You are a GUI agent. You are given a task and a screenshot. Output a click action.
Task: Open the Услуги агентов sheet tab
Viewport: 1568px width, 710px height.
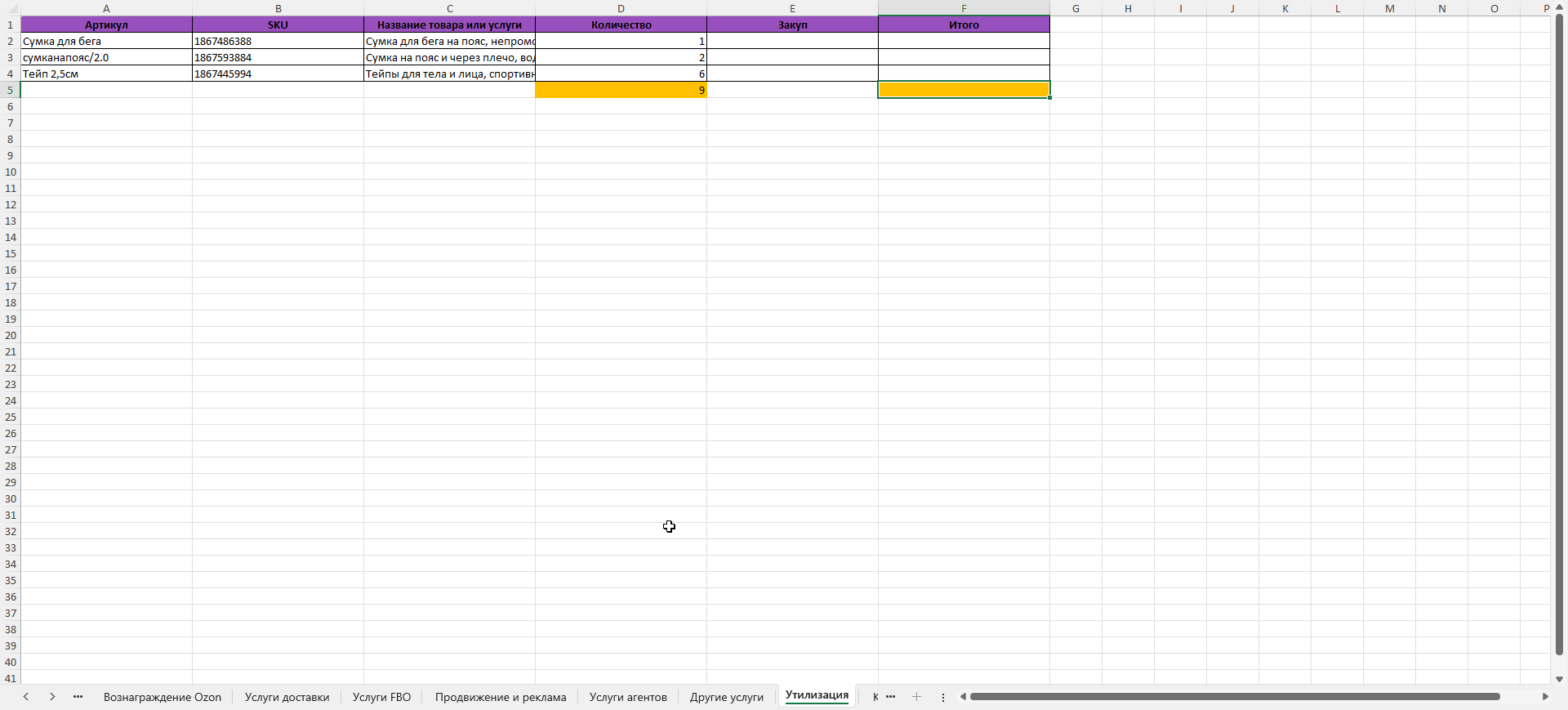click(x=628, y=697)
